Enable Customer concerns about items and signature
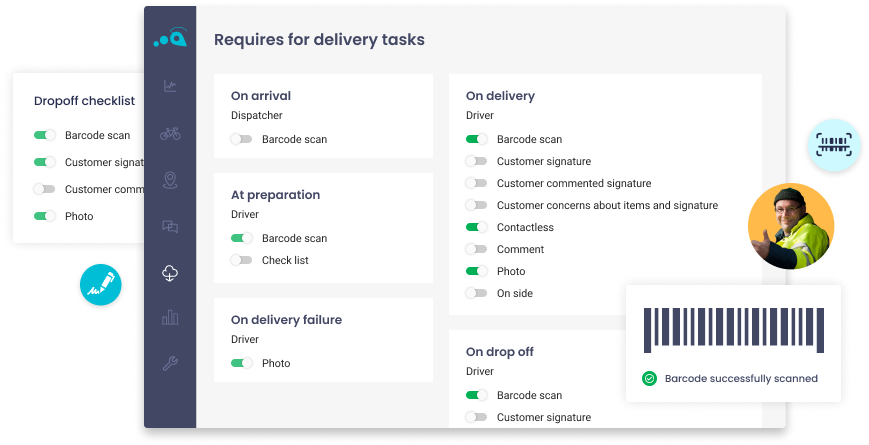The width and height of the screenshot is (869, 445). tap(476, 206)
